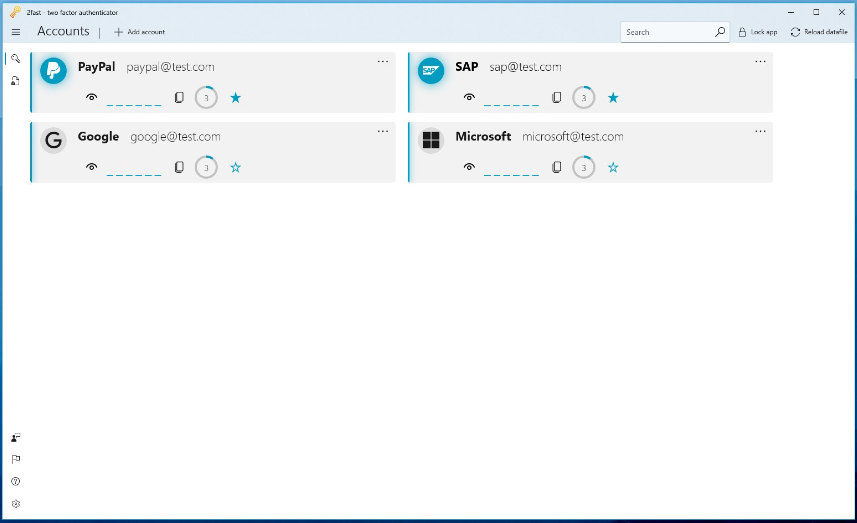Reveal the Microsoft account code
The height and width of the screenshot is (523, 857).
point(469,167)
